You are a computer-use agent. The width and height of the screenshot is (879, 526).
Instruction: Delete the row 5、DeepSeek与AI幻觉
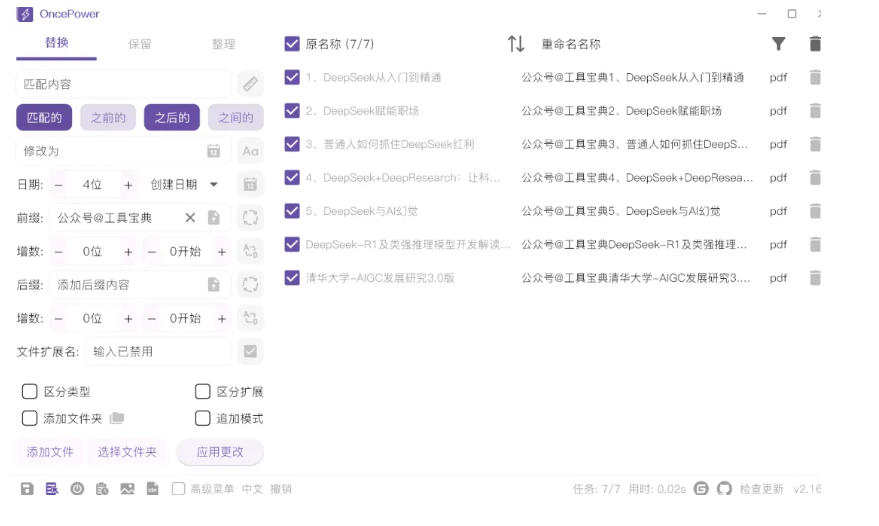[815, 211]
